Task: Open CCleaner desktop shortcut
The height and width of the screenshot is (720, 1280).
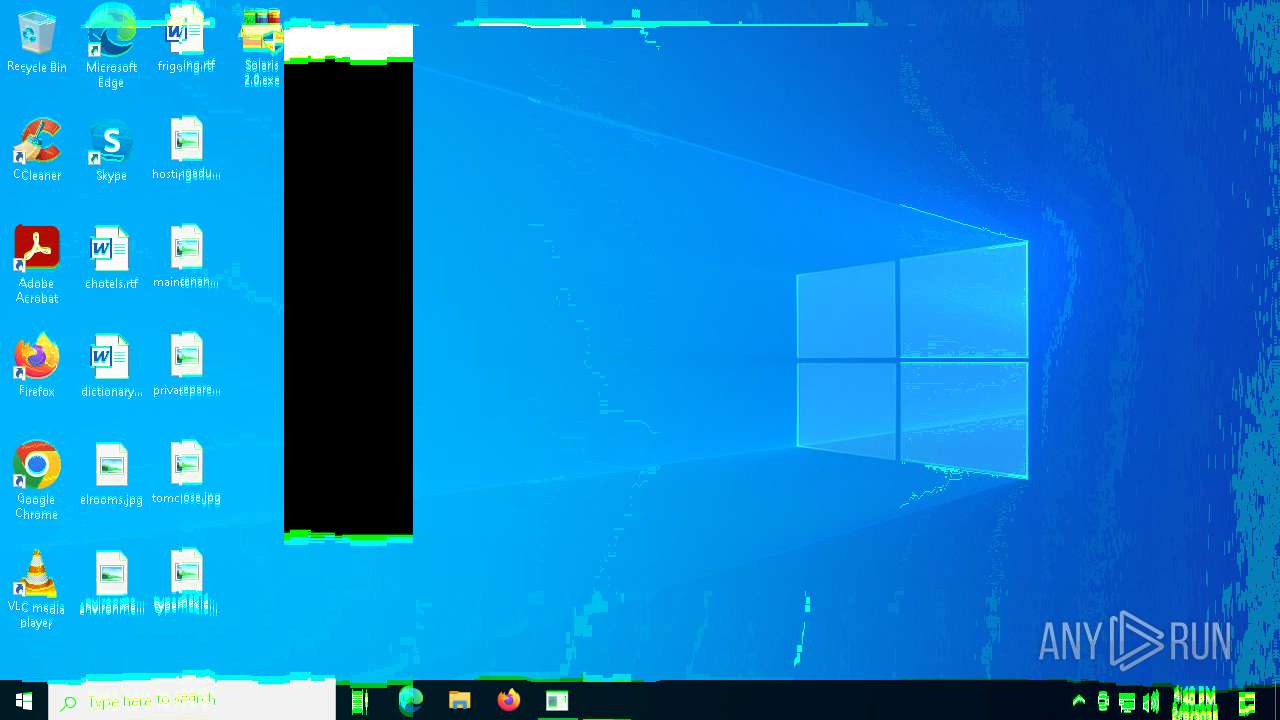Action: click(x=37, y=150)
